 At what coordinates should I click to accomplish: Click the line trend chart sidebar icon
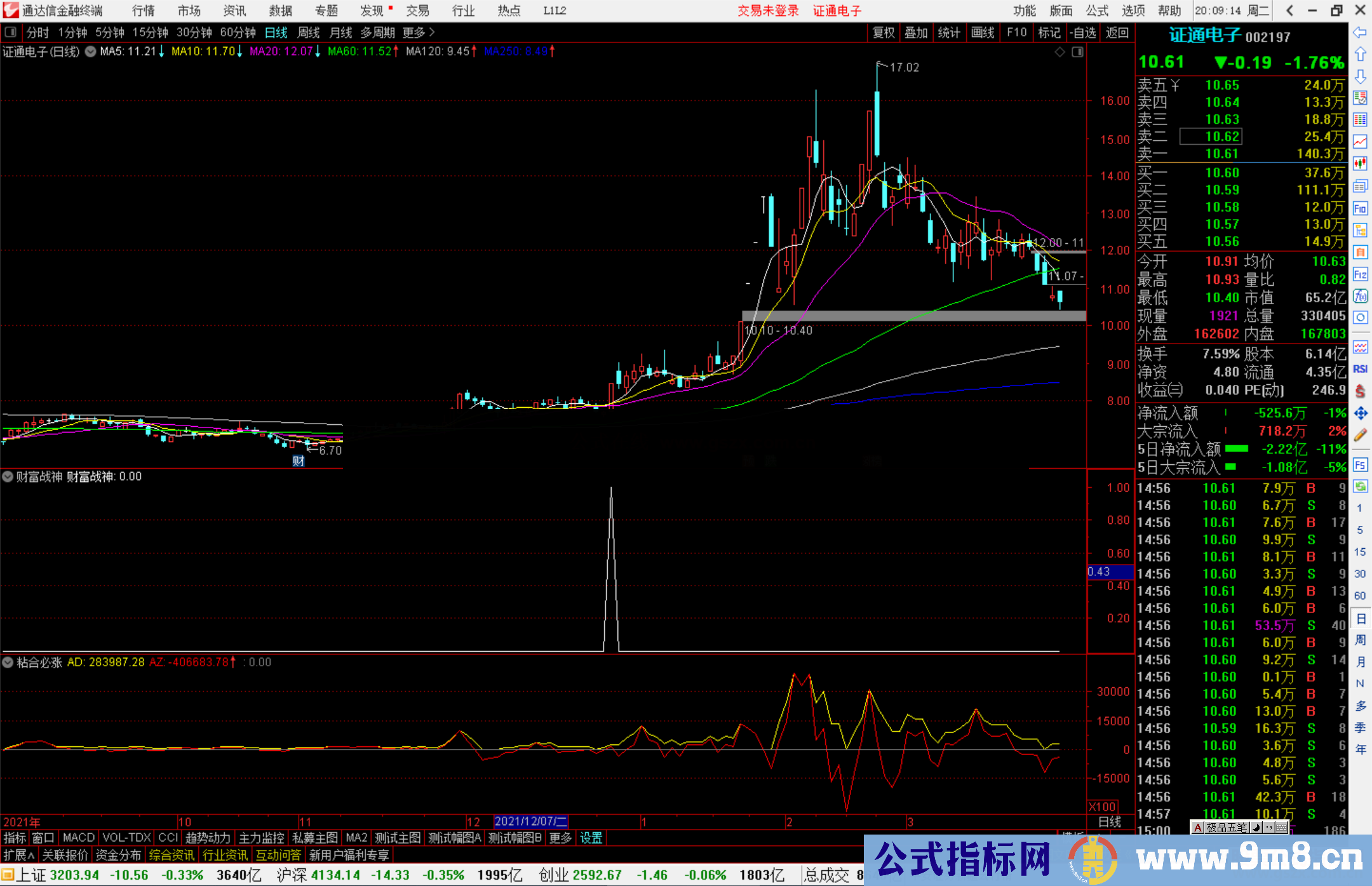coord(1360,141)
